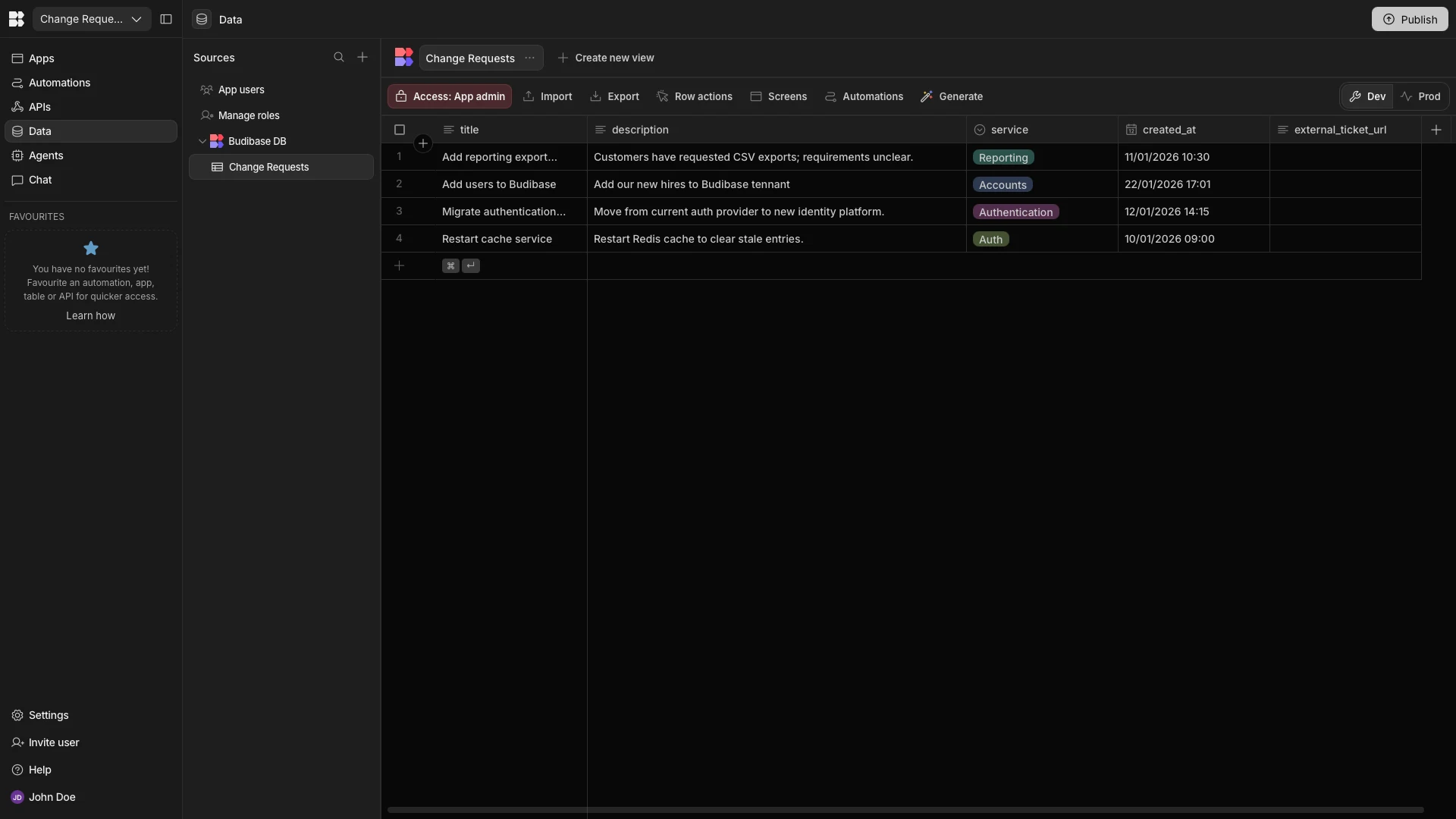Add a new source with plus icon
This screenshot has width=1456, height=819.
tap(362, 58)
